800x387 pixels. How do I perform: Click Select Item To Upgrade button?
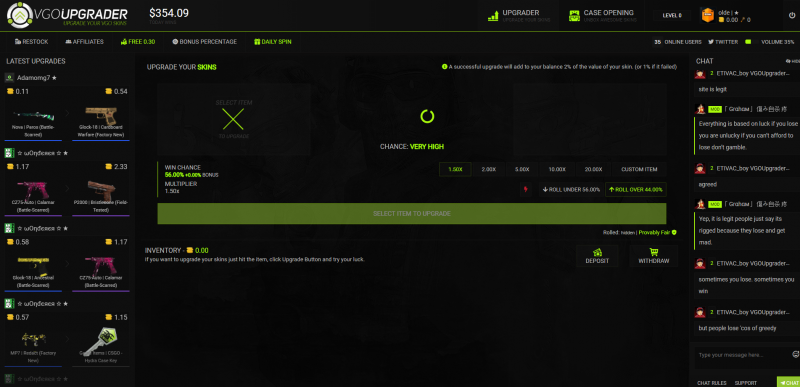click(412, 214)
